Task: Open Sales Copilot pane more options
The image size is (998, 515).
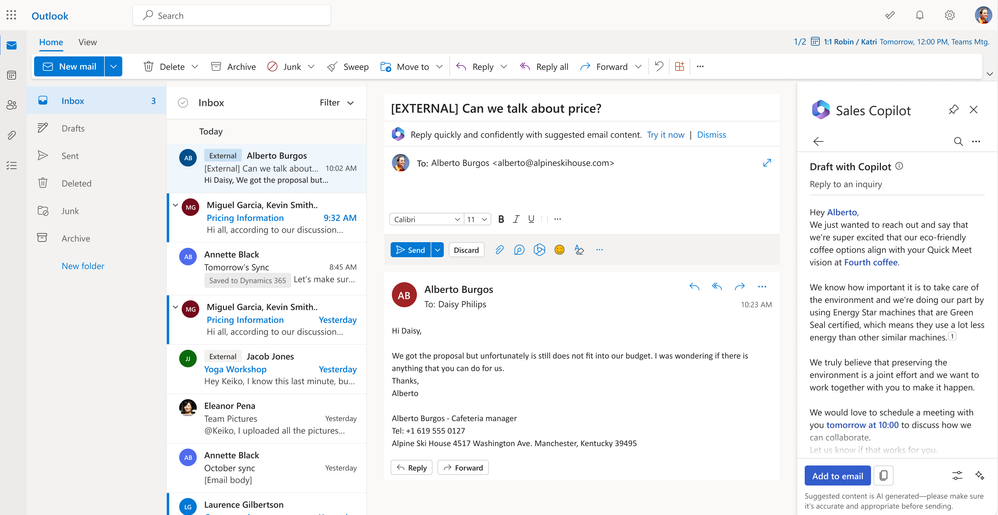Action: point(976,141)
